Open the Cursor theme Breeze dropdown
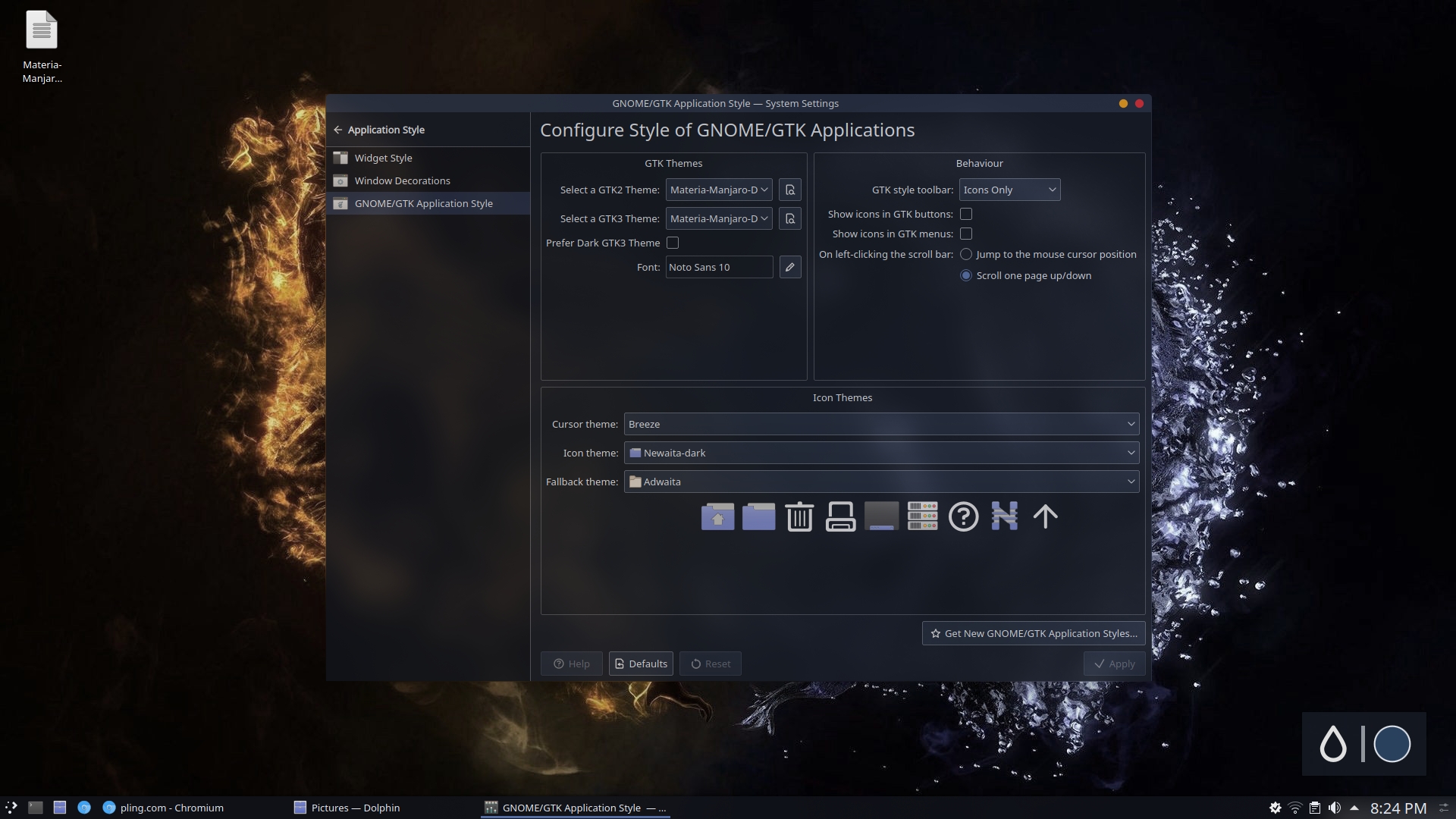This screenshot has width=1456, height=819. tap(881, 424)
